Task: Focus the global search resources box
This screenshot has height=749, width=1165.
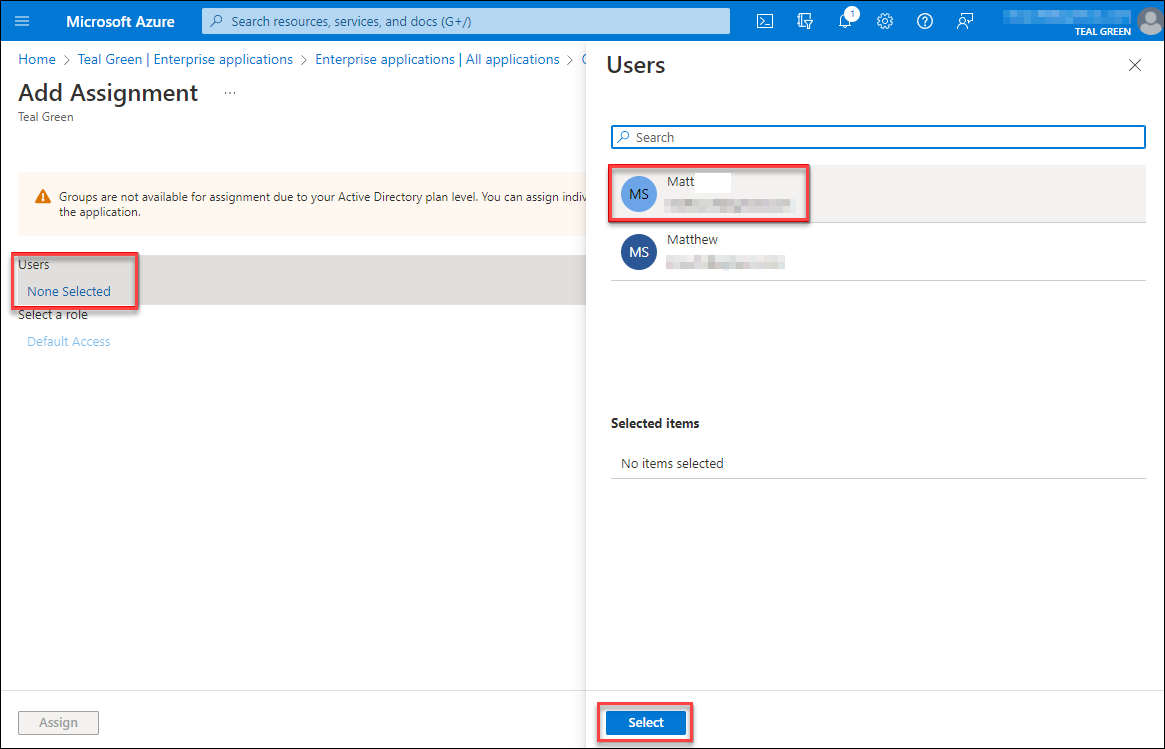Action: pos(466,21)
